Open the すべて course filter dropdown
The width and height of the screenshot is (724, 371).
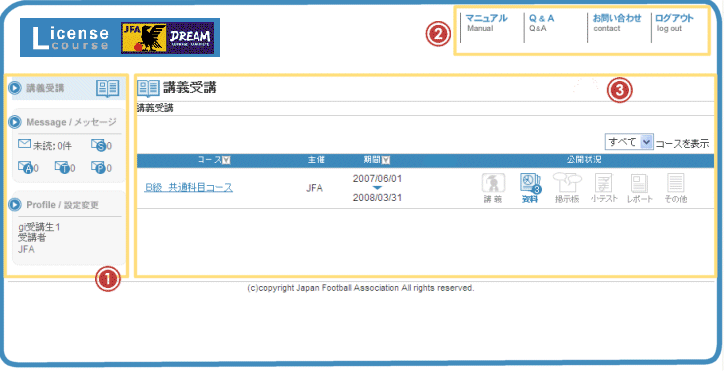pyautogui.click(x=629, y=142)
